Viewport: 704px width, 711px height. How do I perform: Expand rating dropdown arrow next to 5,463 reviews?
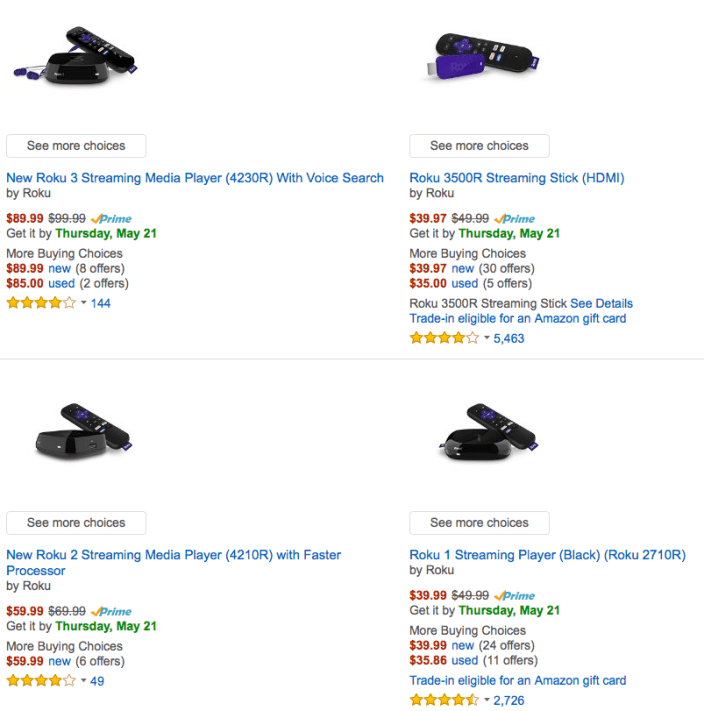click(x=487, y=338)
